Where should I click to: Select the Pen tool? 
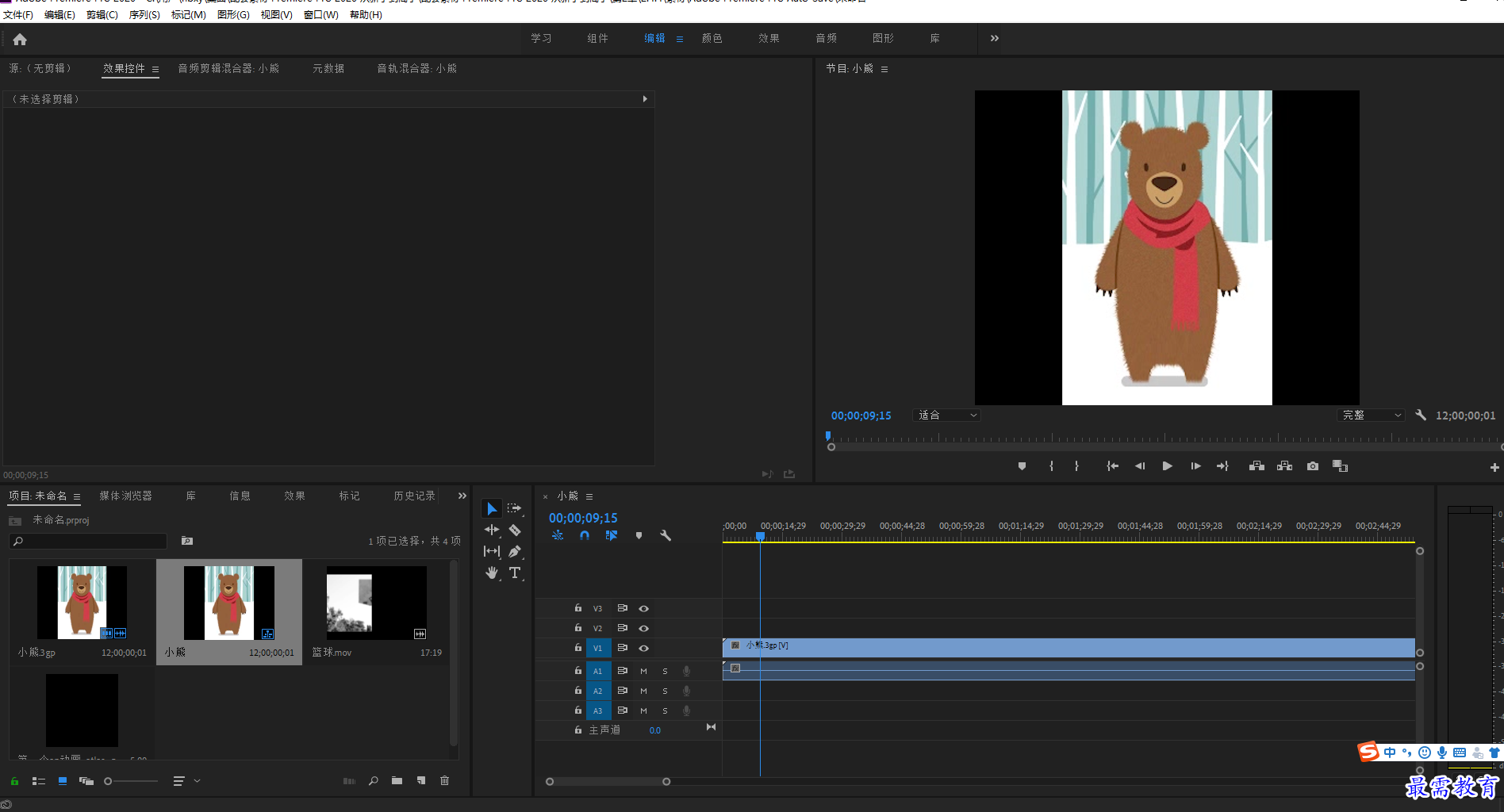coord(515,551)
